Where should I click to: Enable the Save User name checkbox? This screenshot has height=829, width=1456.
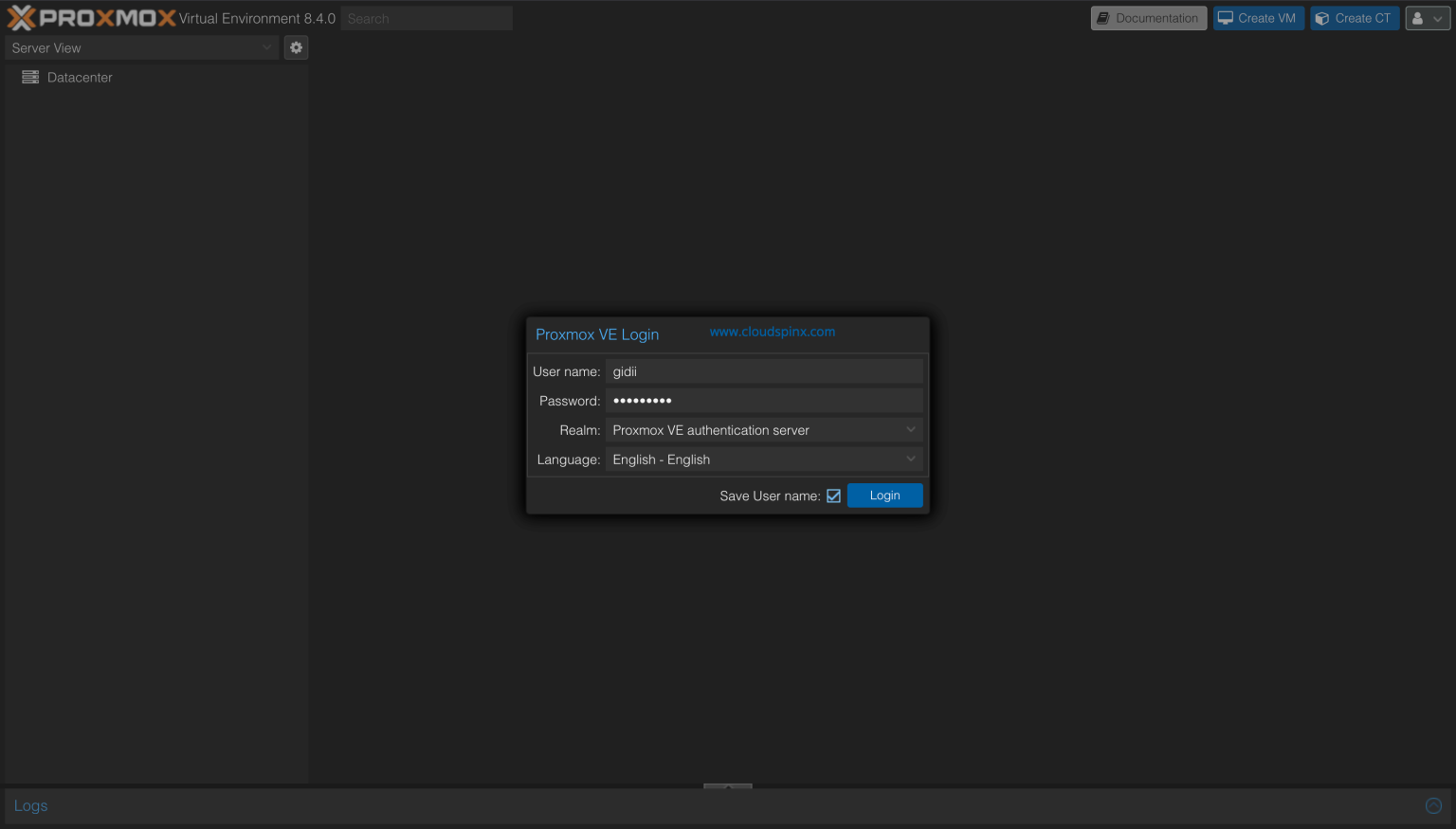tap(833, 495)
